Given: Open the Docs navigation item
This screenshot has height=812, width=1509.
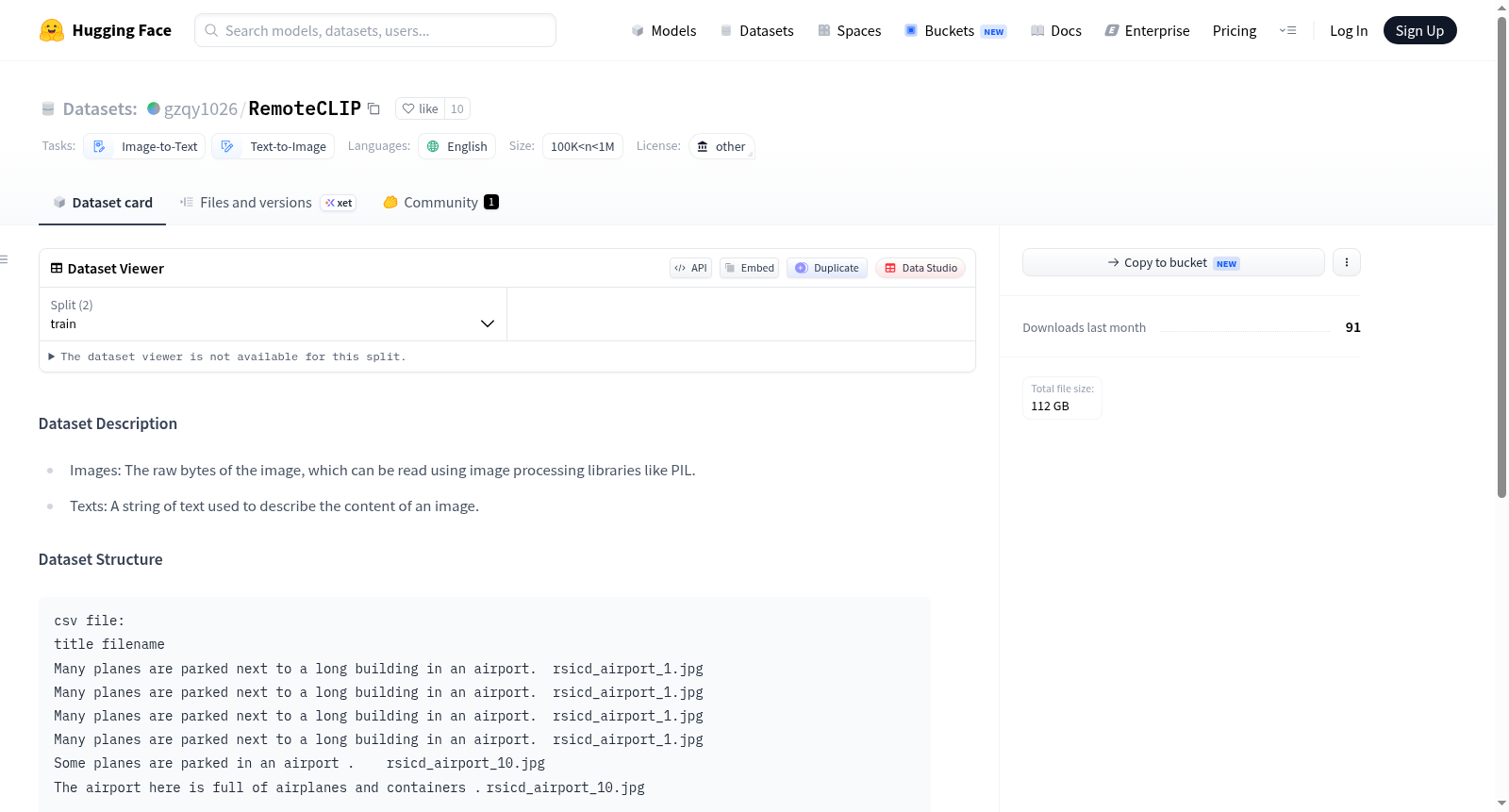Looking at the screenshot, I should [x=1056, y=30].
